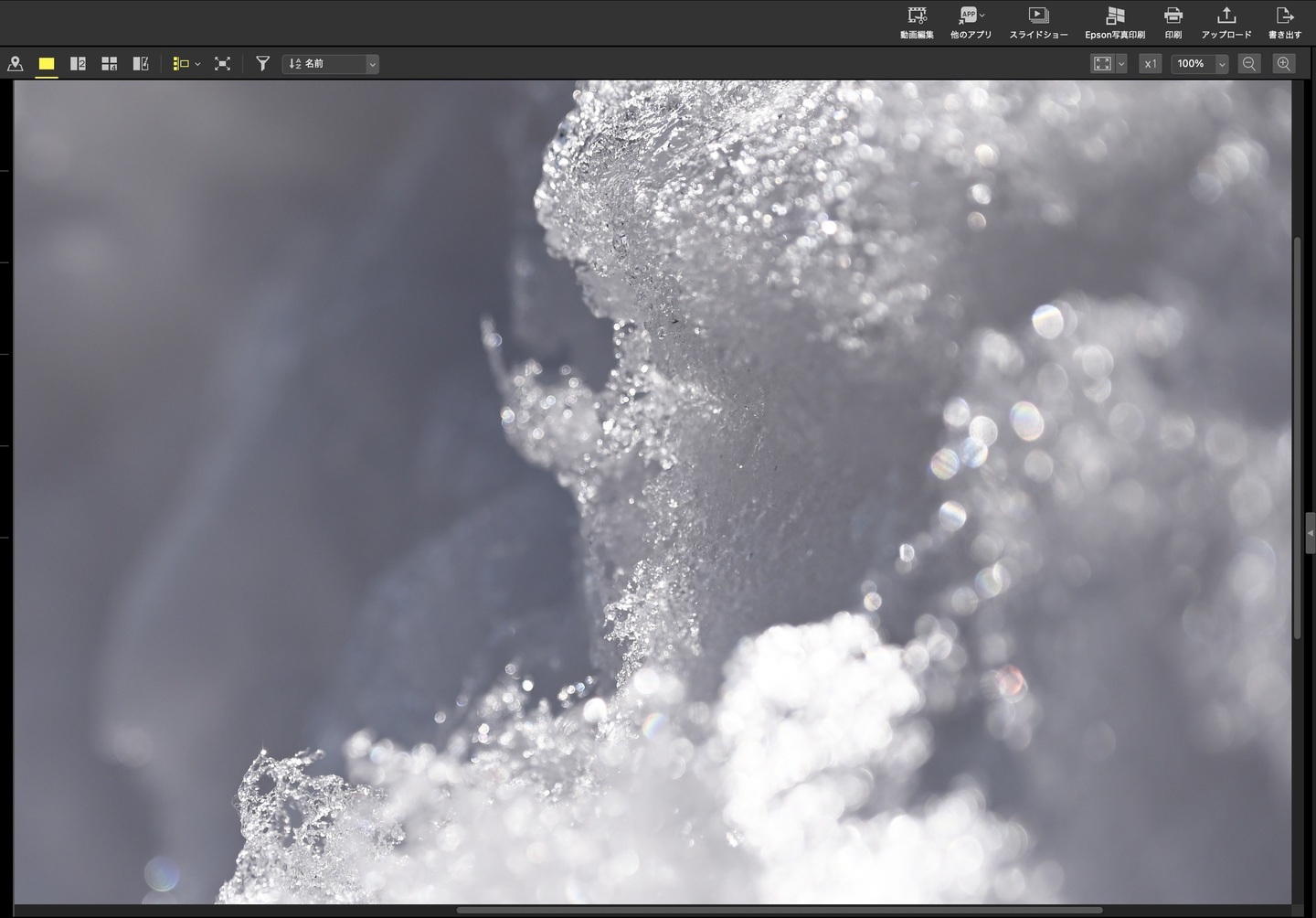The height and width of the screenshot is (918, 1316).
Task: Toggle x1 actual size zoom
Action: [x=1151, y=64]
